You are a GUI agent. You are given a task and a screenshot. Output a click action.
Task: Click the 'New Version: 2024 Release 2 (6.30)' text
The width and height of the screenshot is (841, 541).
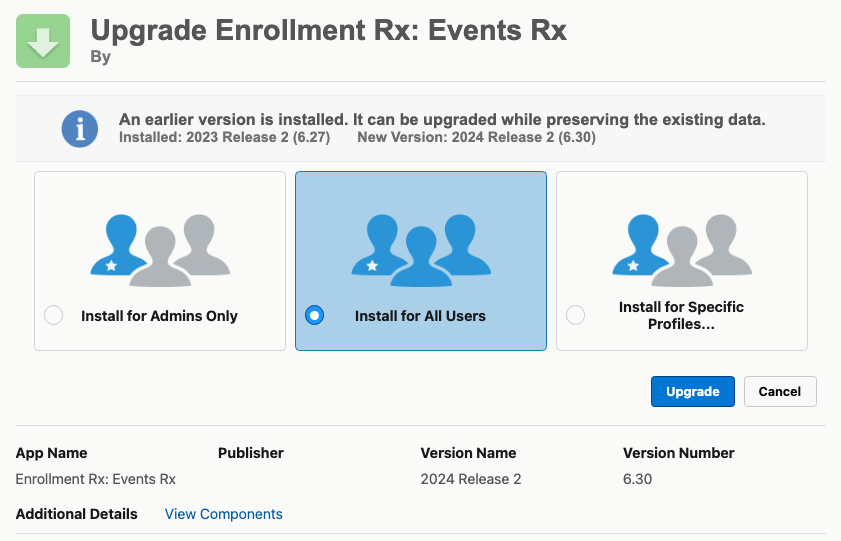[476, 138]
